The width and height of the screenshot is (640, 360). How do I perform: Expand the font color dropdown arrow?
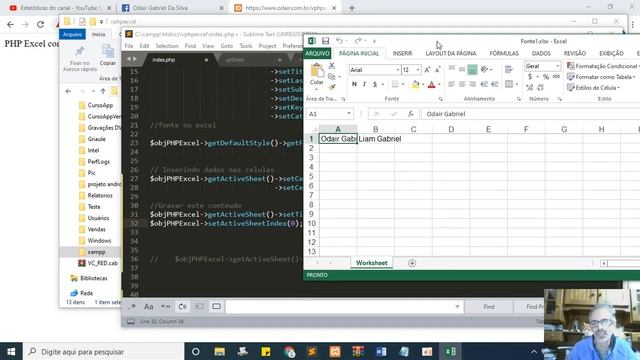pos(439,84)
